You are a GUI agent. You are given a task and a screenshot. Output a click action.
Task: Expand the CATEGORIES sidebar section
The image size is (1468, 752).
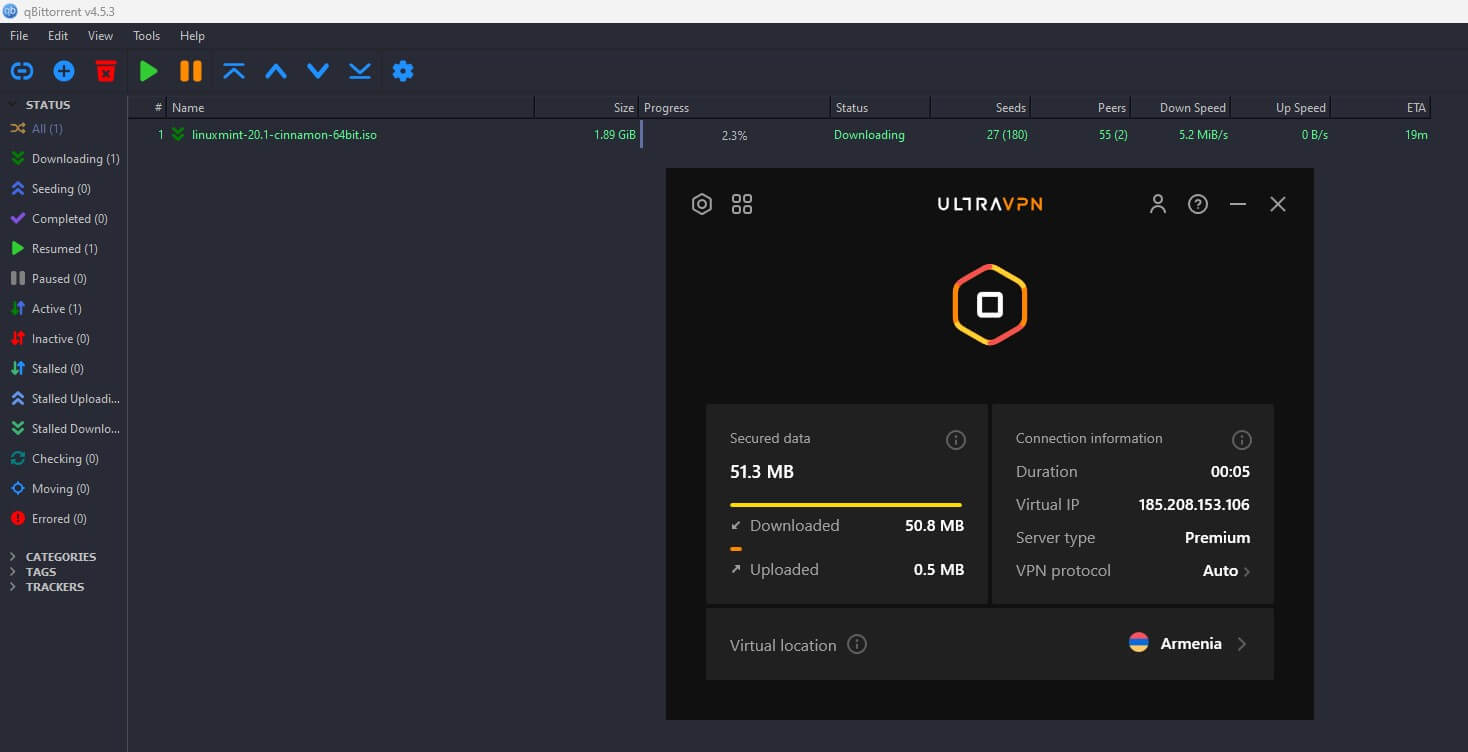13,557
